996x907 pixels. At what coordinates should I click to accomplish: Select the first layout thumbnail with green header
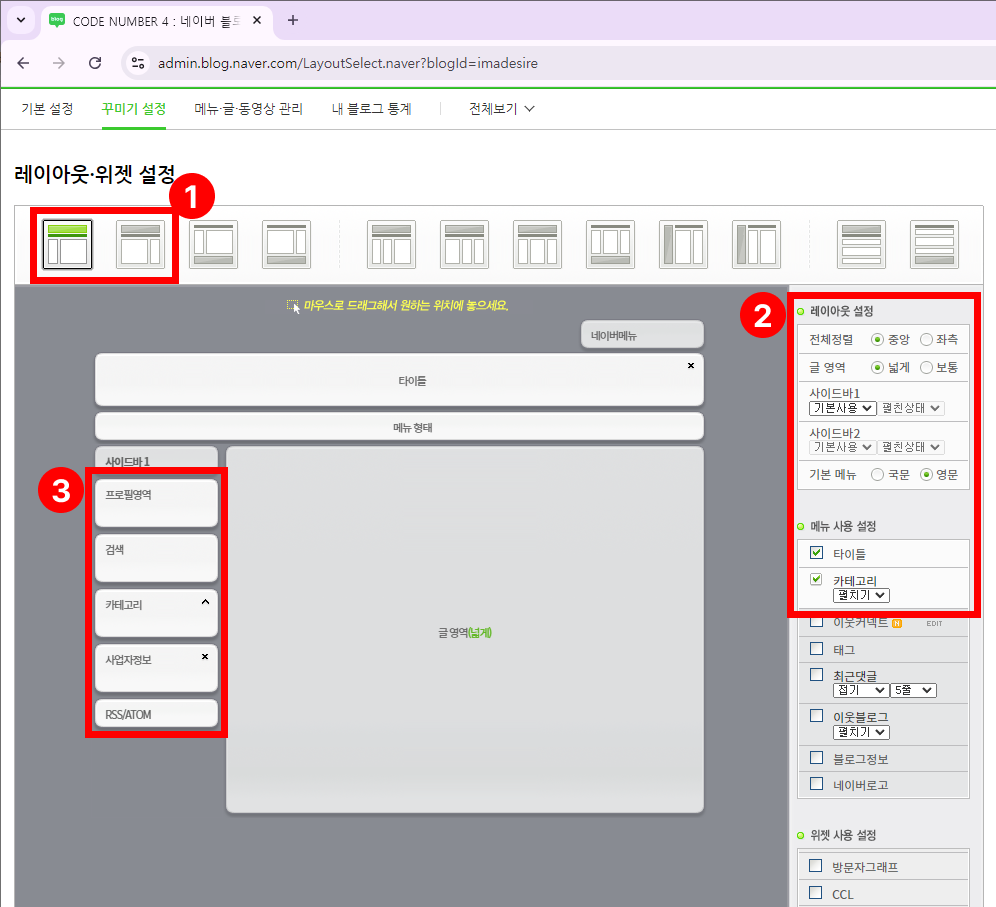[x=68, y=244]
